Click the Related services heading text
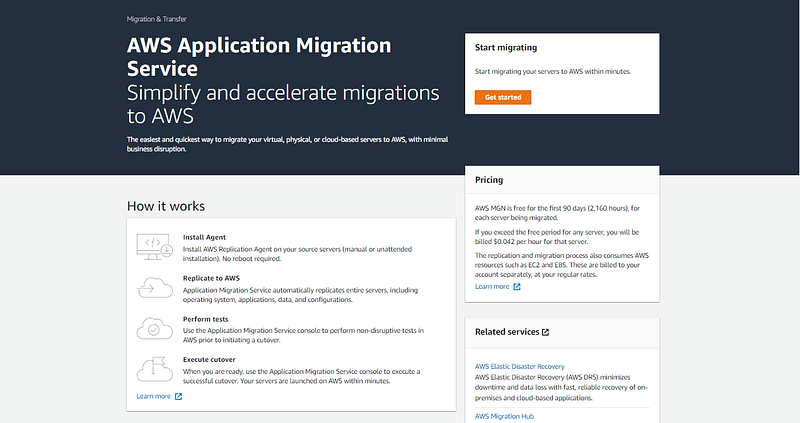Screen dimensions: 800x423 click(507, 332)
